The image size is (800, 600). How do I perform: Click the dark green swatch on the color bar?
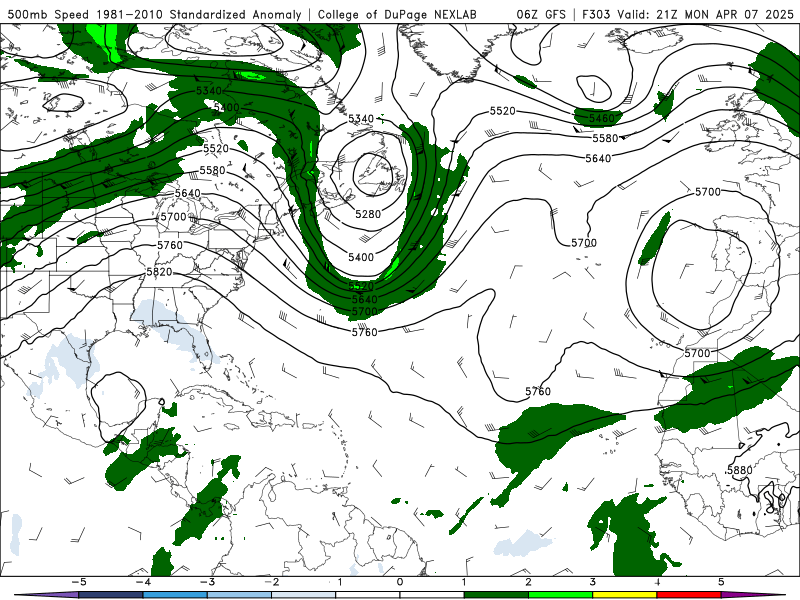pyautogui.click(x=496, y=595)
